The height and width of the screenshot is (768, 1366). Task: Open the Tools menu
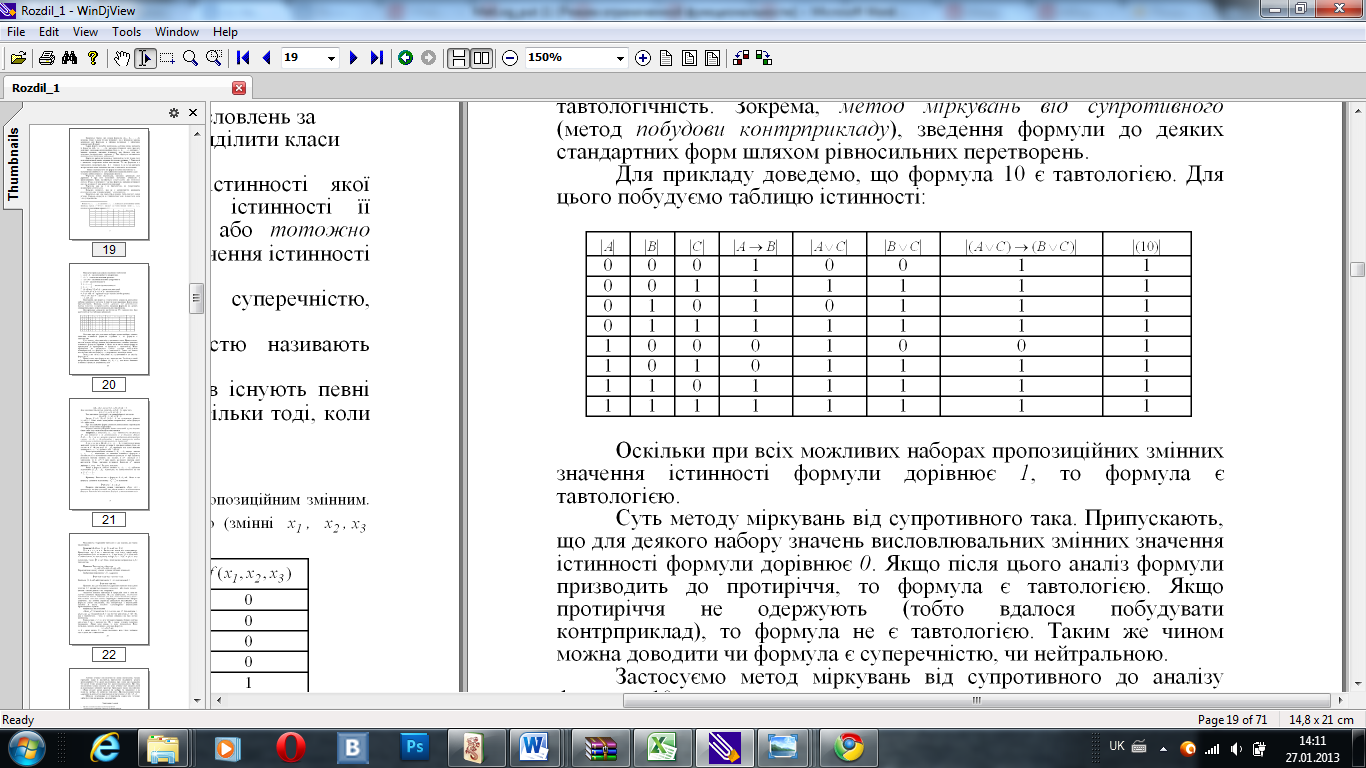click(126, 32)
